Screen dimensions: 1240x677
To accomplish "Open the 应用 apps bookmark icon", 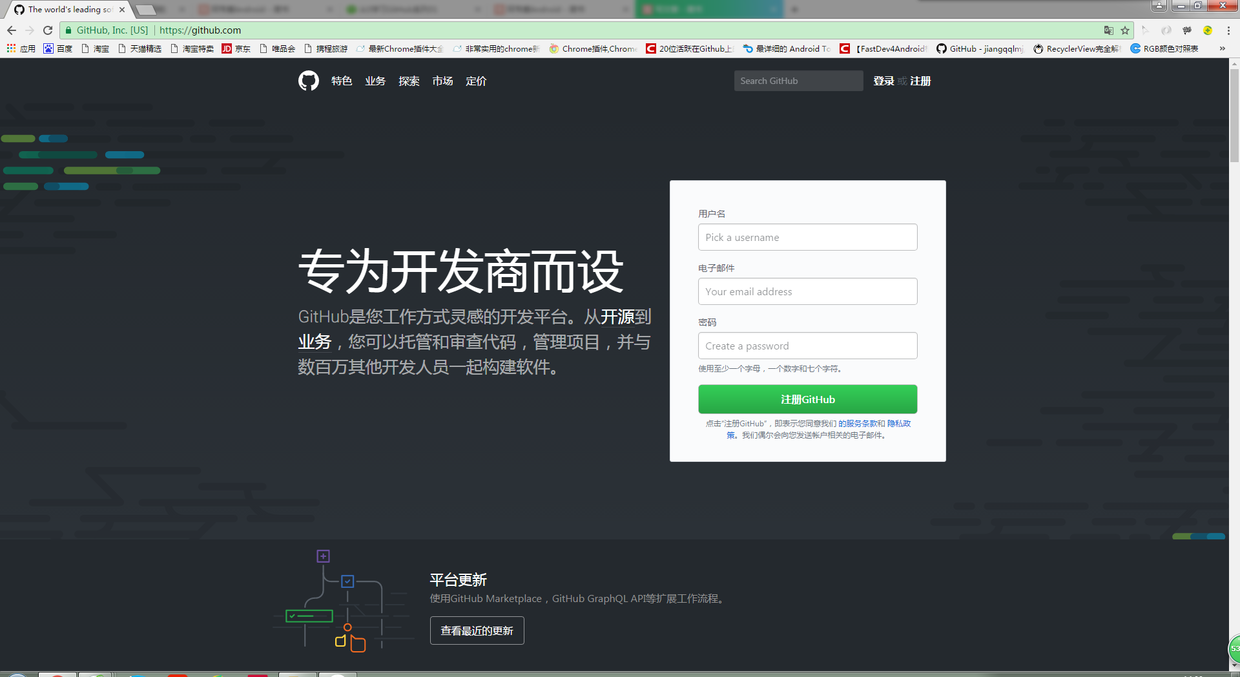I will point(21,48).
